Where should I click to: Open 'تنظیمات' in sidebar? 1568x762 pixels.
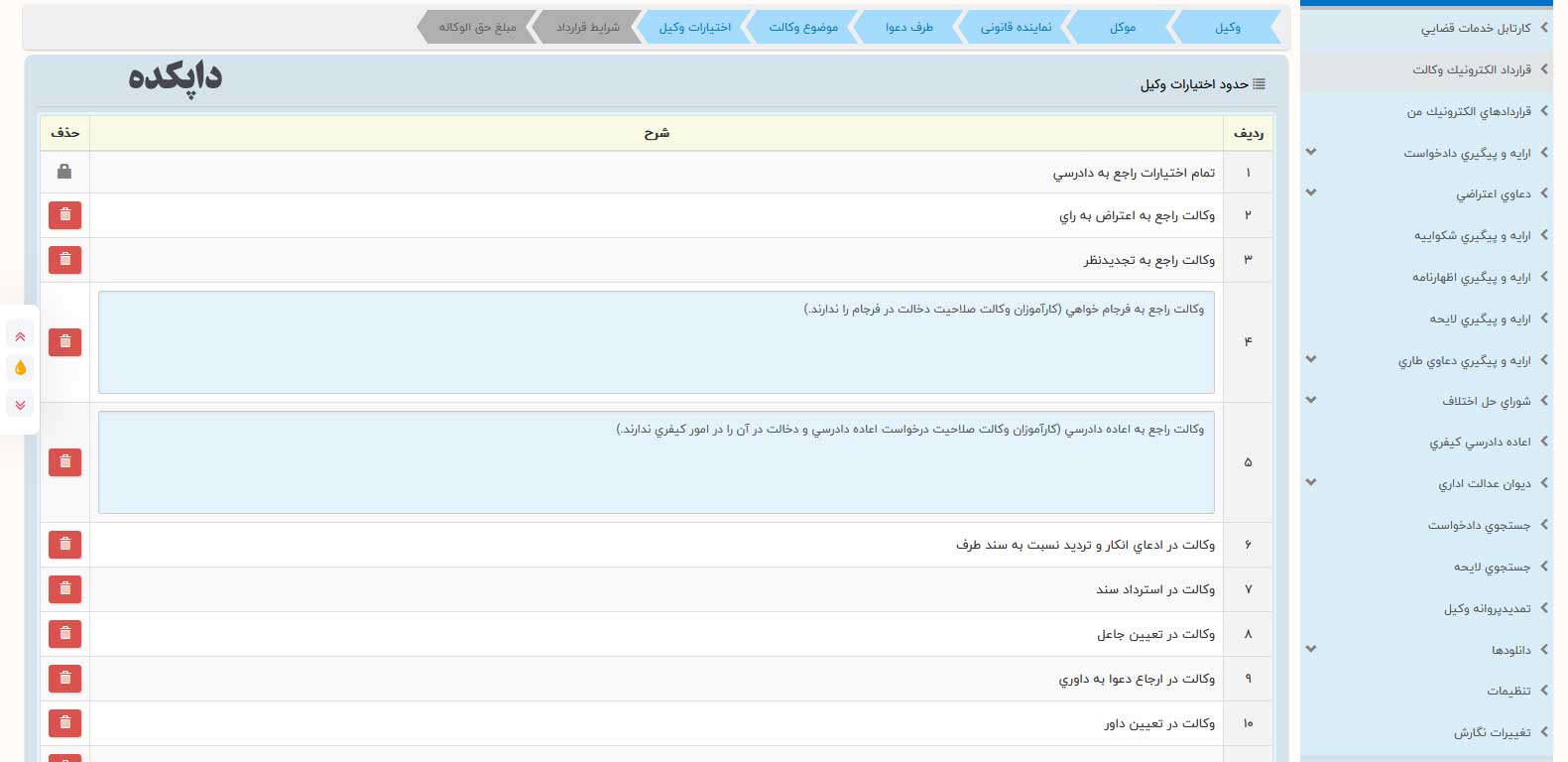pyautogui.click(x=1427, y=692)
